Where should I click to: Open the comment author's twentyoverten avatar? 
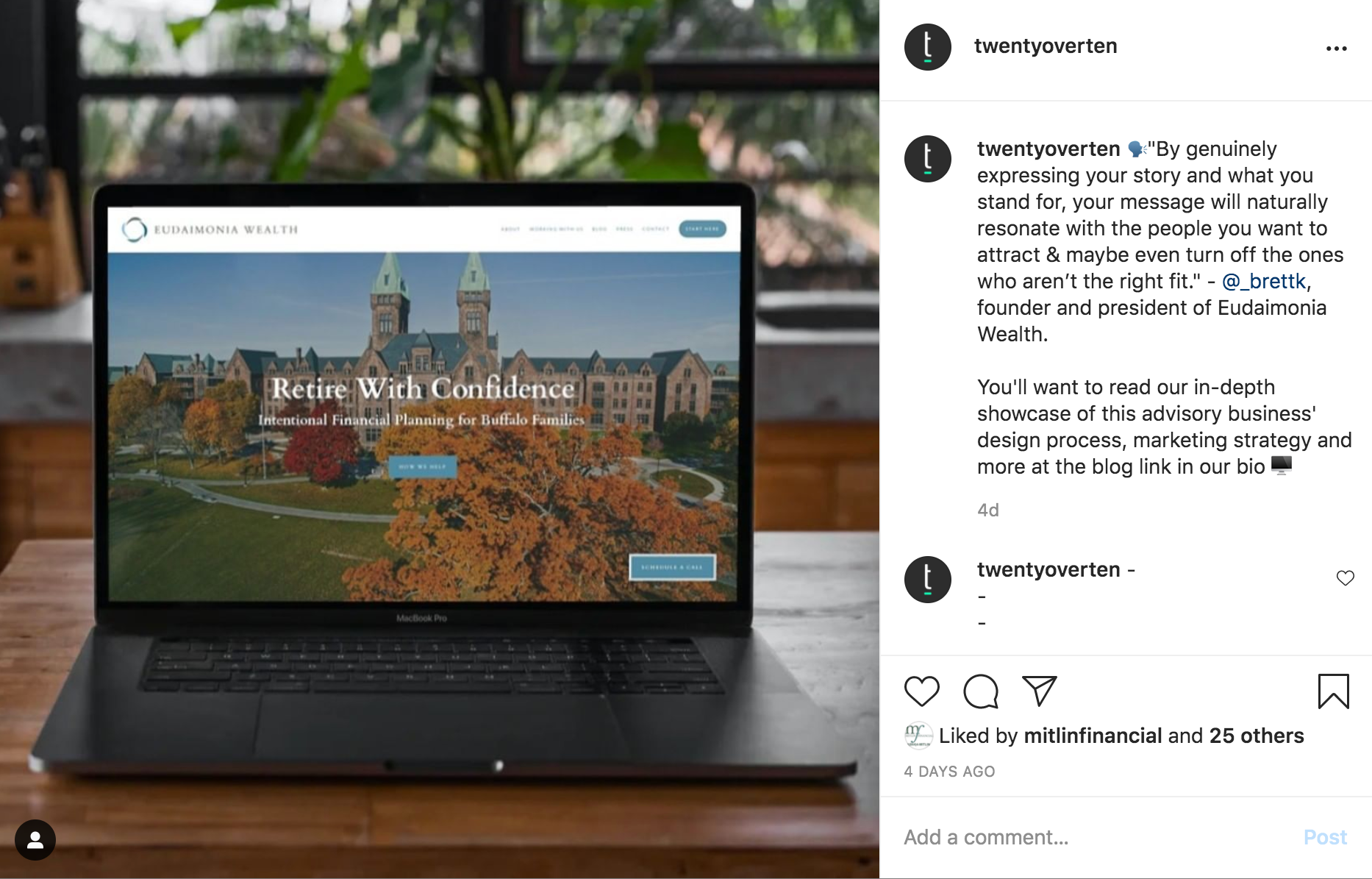point(927,580)
